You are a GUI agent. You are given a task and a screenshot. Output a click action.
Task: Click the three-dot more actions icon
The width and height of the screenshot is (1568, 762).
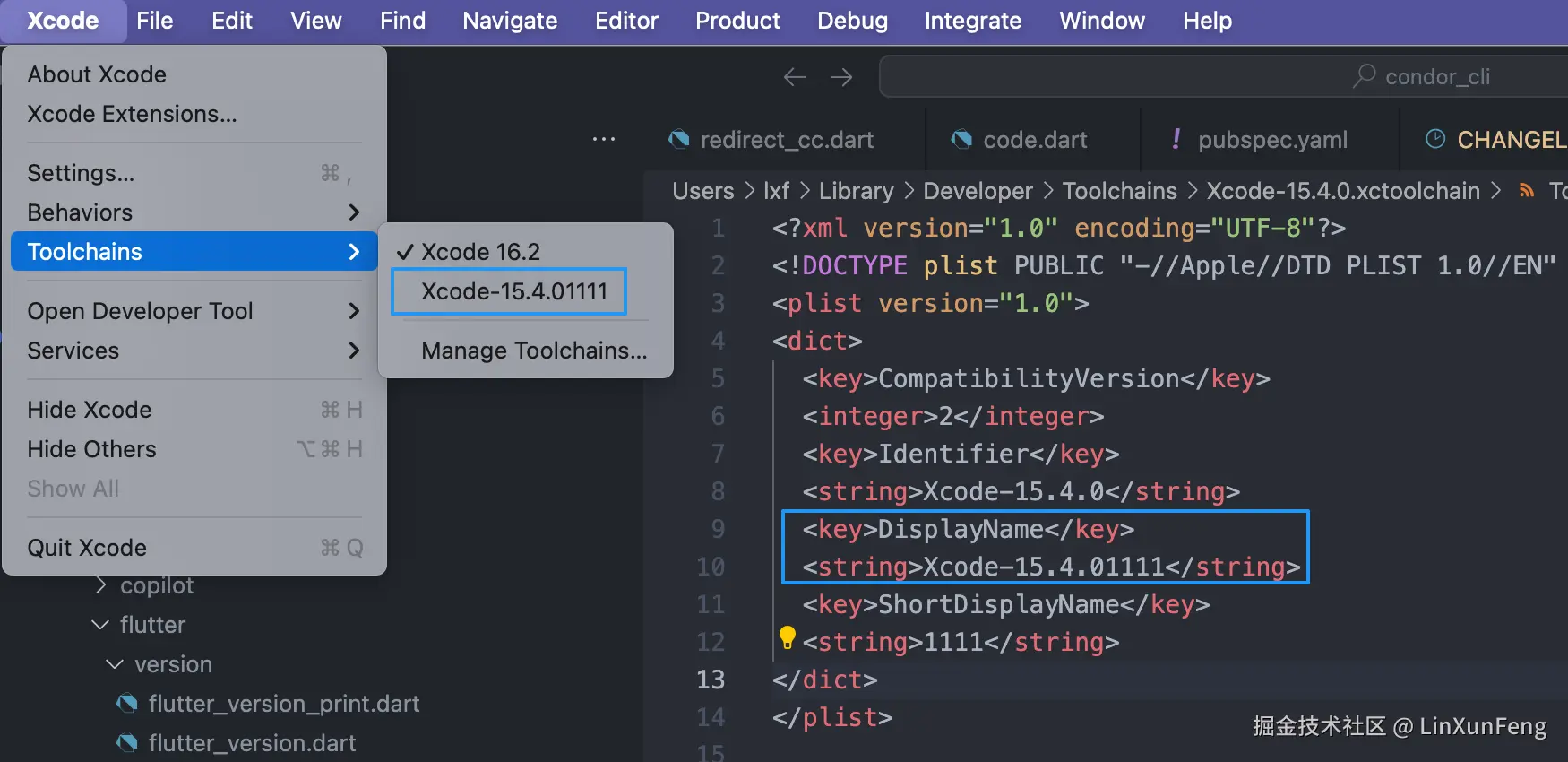[x=604, y=140]
